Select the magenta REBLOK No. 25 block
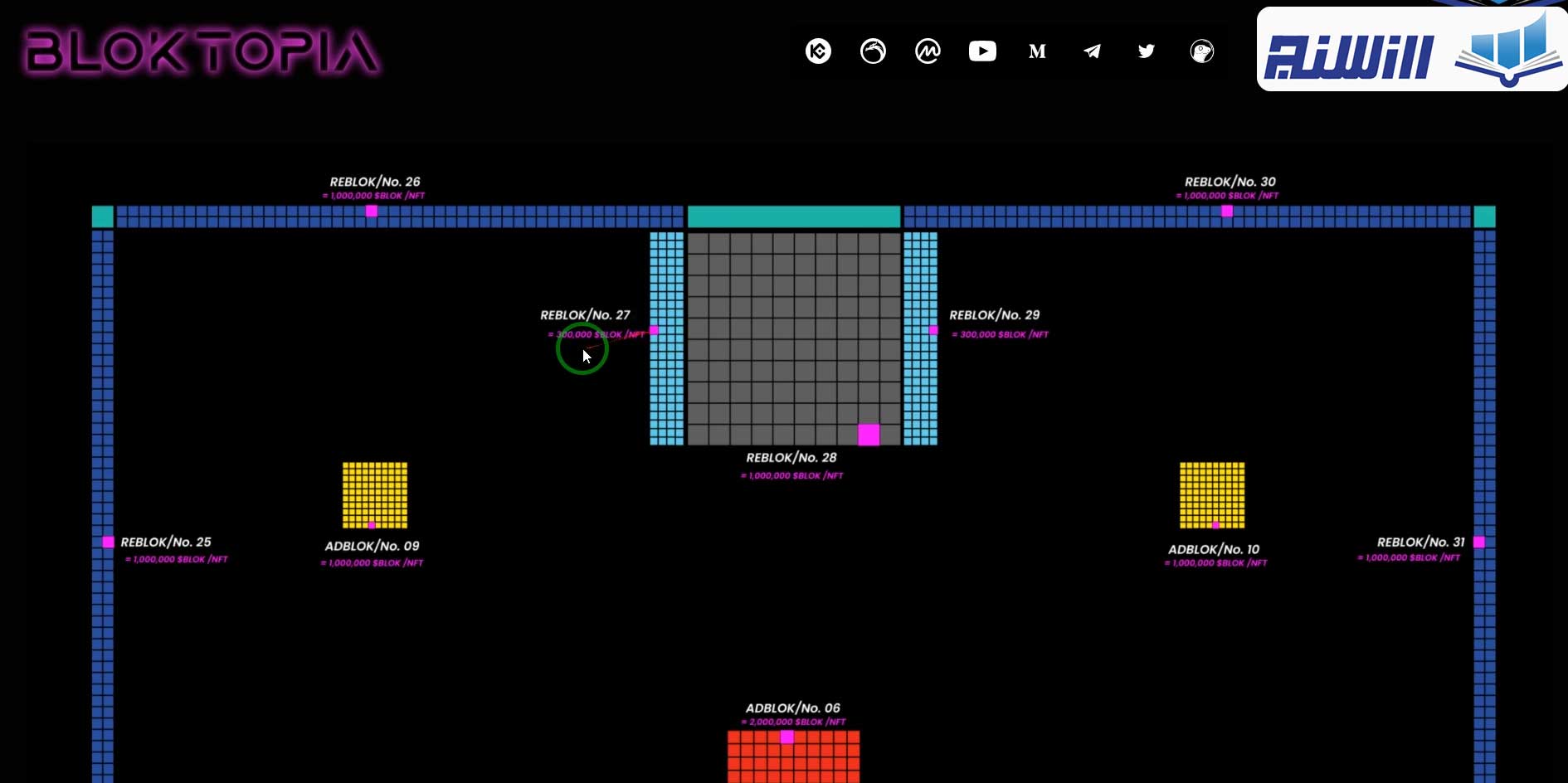1568x783 pixels. [x=108, y=542]
